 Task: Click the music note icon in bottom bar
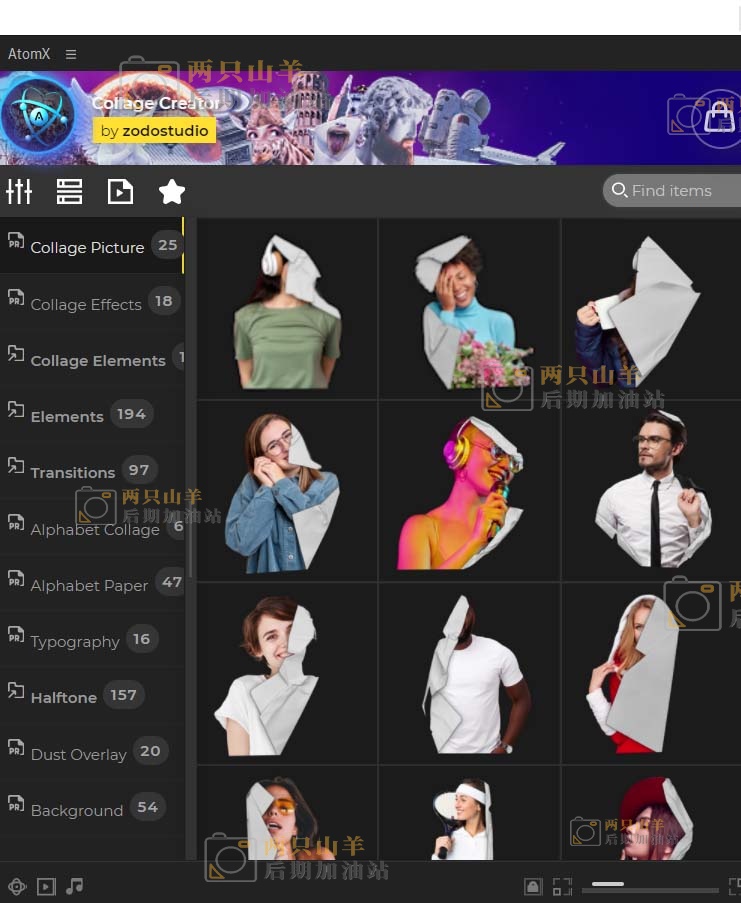75,886
